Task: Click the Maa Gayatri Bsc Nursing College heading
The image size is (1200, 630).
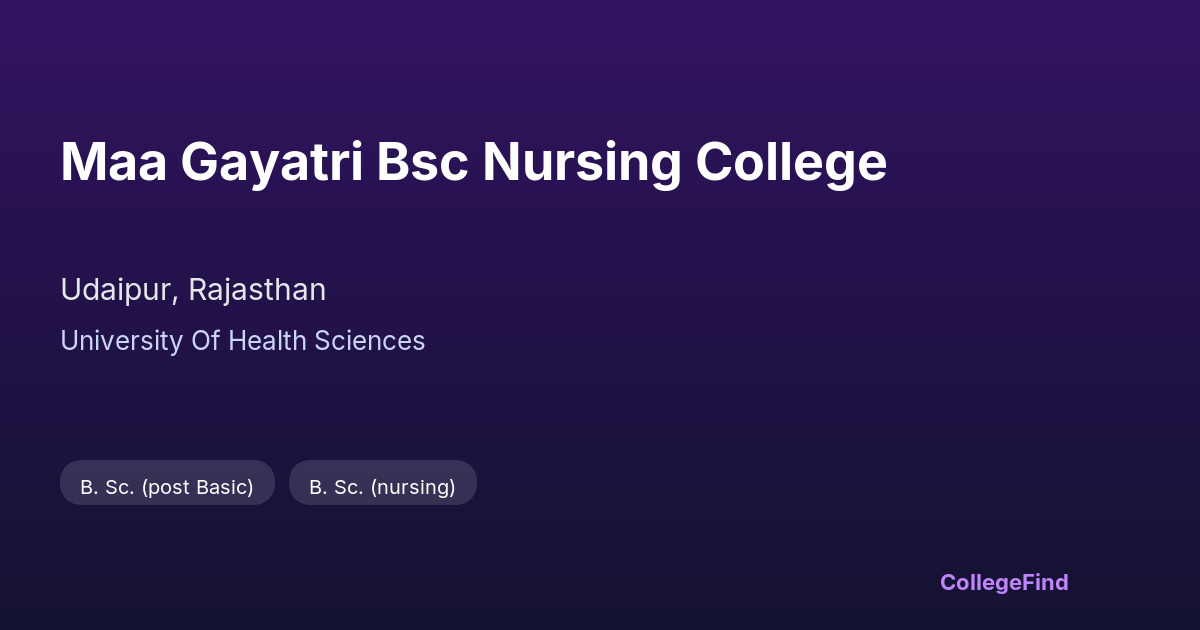Action: [x=473, y=162]
